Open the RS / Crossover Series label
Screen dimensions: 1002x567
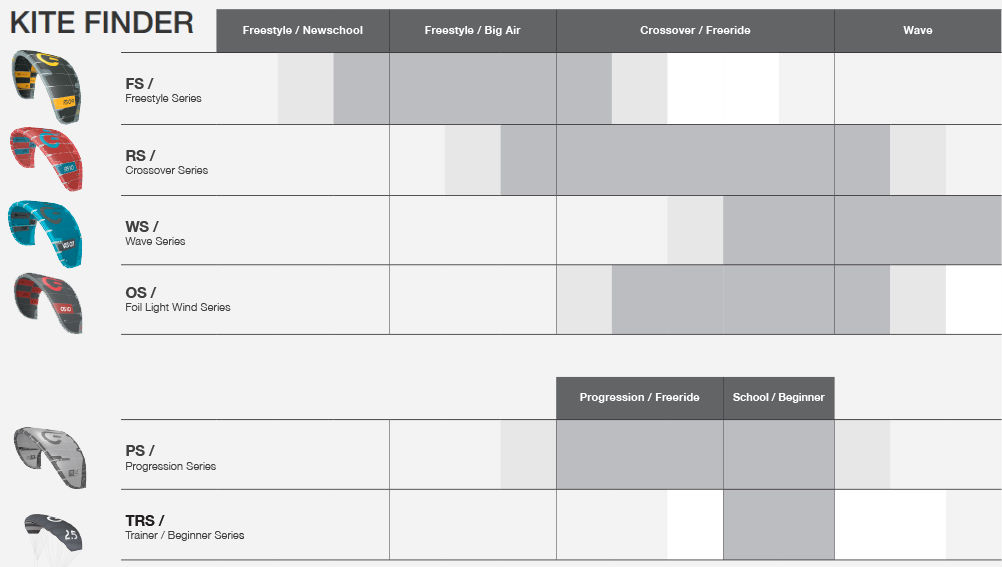pos(166,162)
